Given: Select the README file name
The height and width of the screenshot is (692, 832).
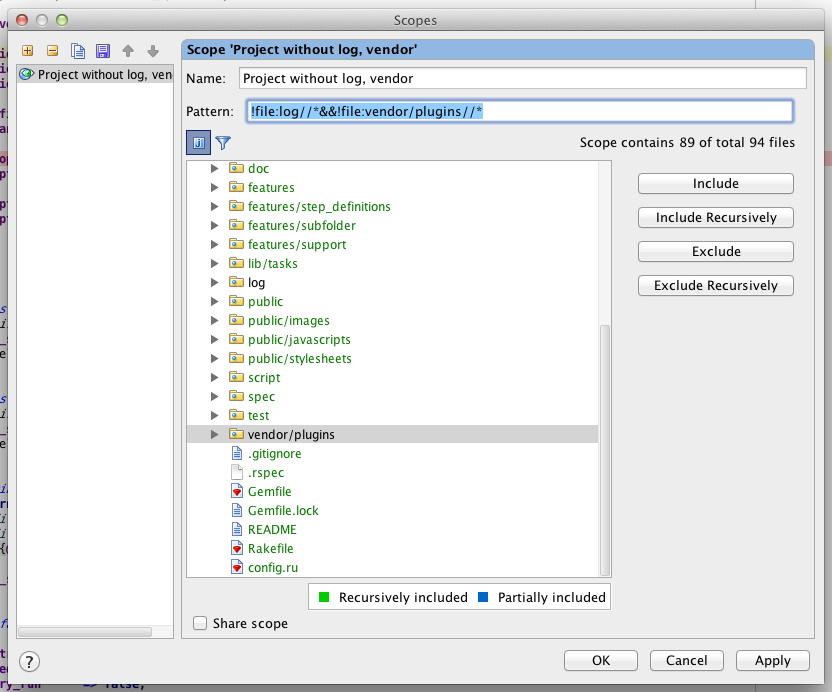Looking at the screenshot, I should pos(272,530).
